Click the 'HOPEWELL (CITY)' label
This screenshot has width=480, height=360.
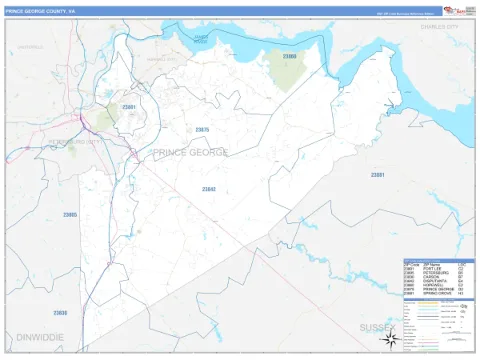tap(162, 59)
